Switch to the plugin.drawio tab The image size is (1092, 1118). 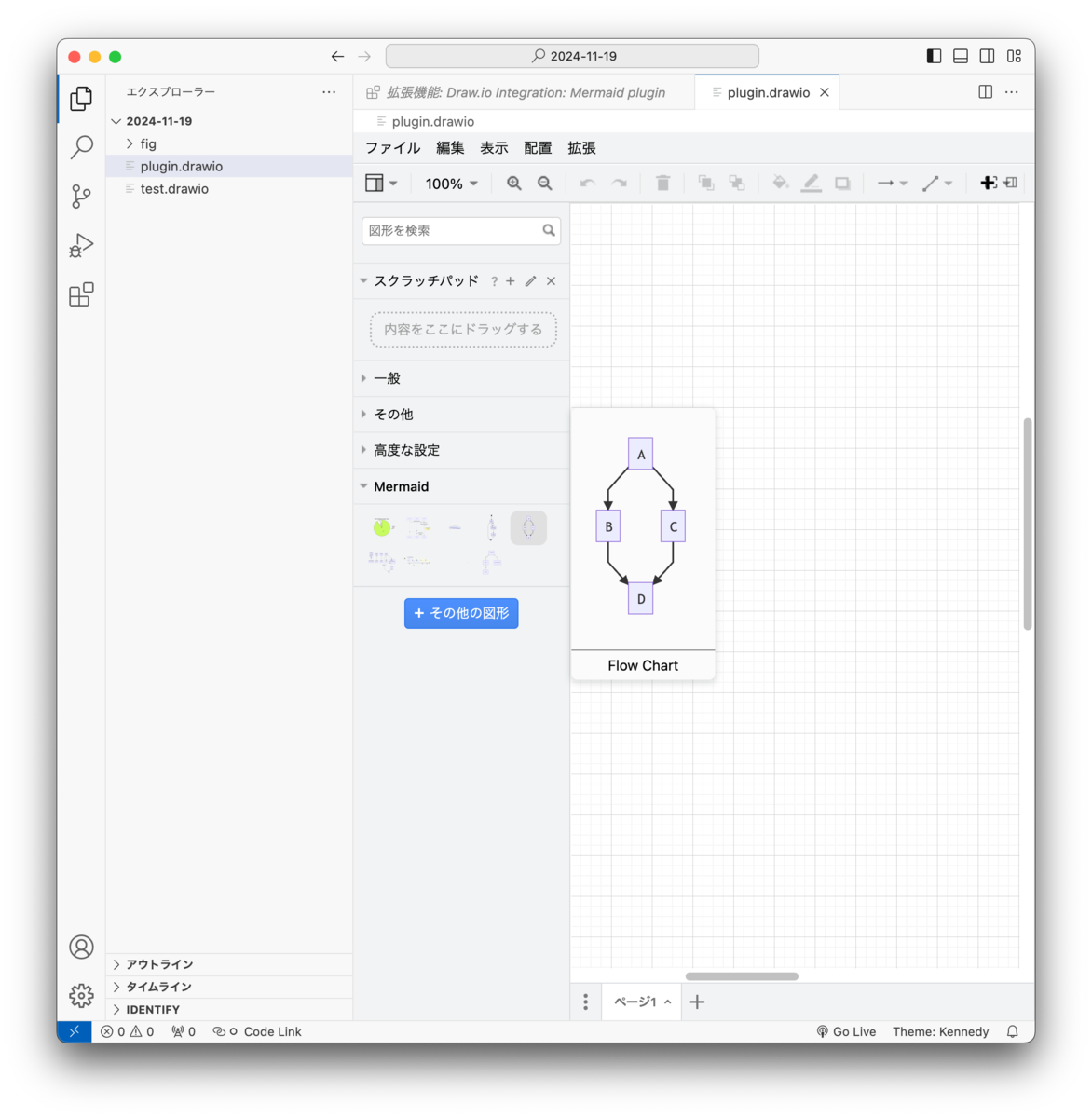point(766,91)
